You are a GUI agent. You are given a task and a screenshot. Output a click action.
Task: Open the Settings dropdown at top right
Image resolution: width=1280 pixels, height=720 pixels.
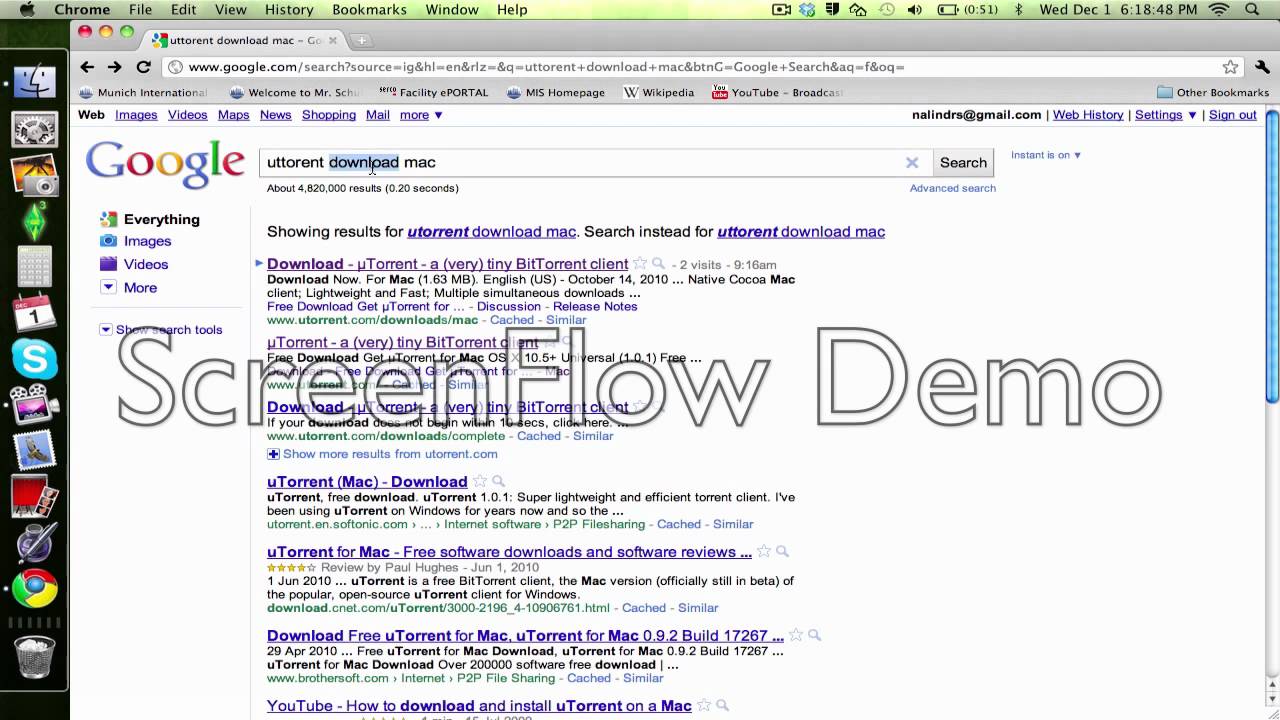[x=1166, y=115]
